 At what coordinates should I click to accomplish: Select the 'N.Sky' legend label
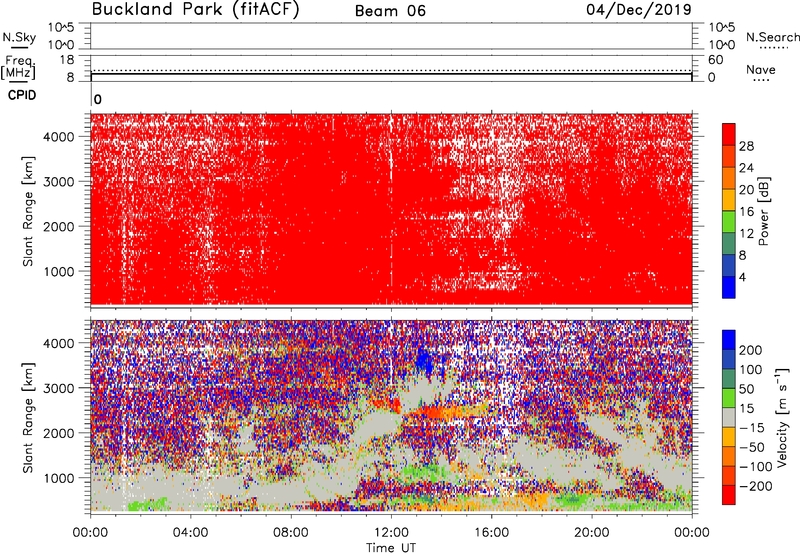[19, 37]
